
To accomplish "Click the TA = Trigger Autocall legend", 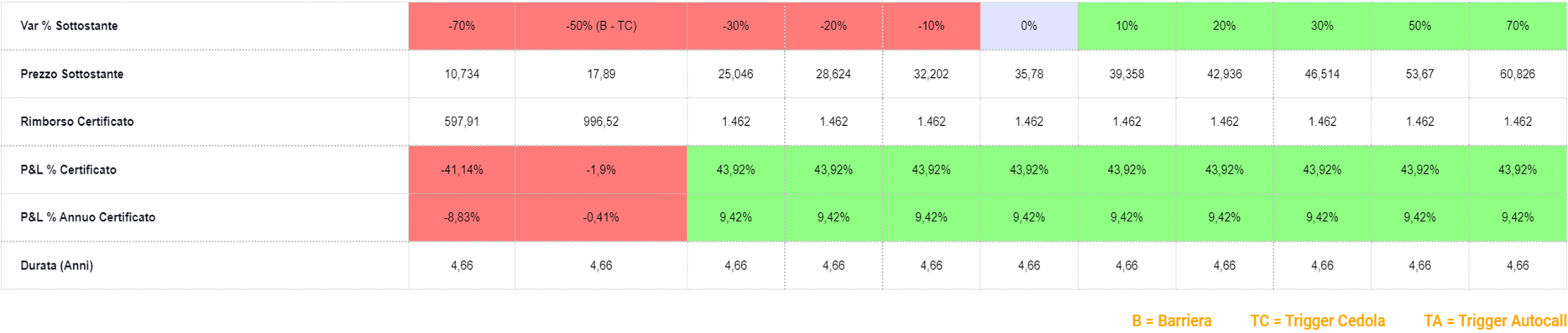I will pyautogui.click(x=1495, y=321).
